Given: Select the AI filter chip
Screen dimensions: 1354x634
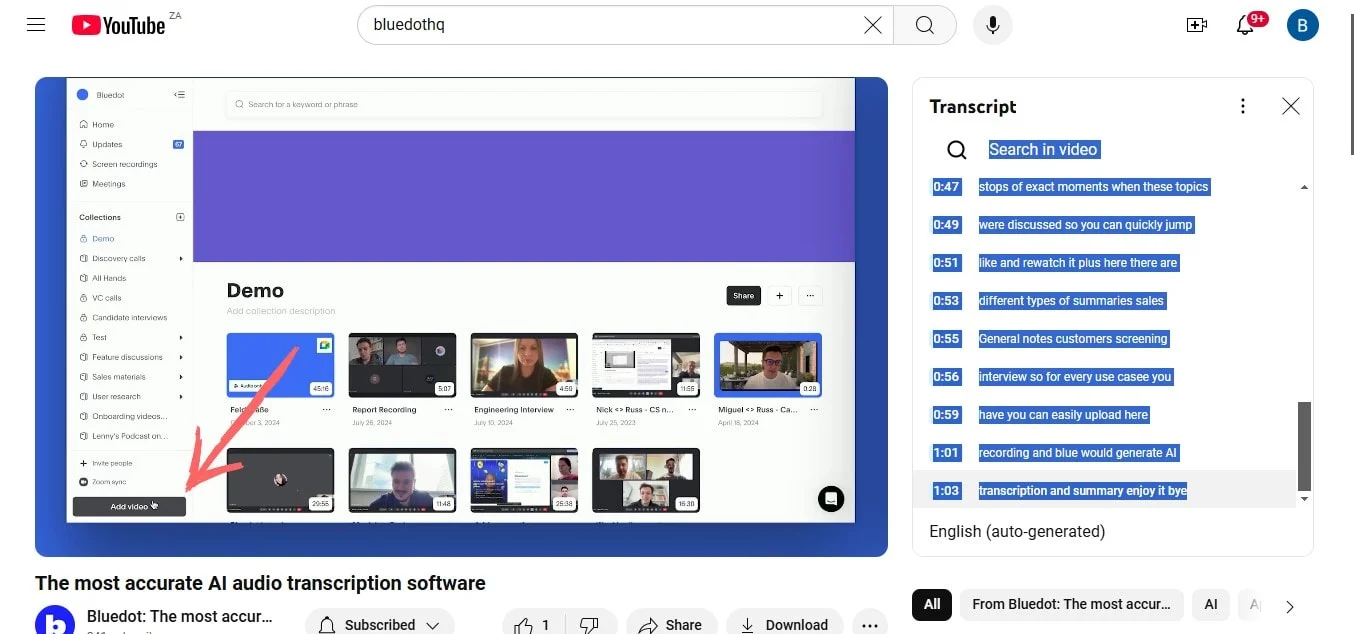Looking at the screenshot, I should point(1211,604).
